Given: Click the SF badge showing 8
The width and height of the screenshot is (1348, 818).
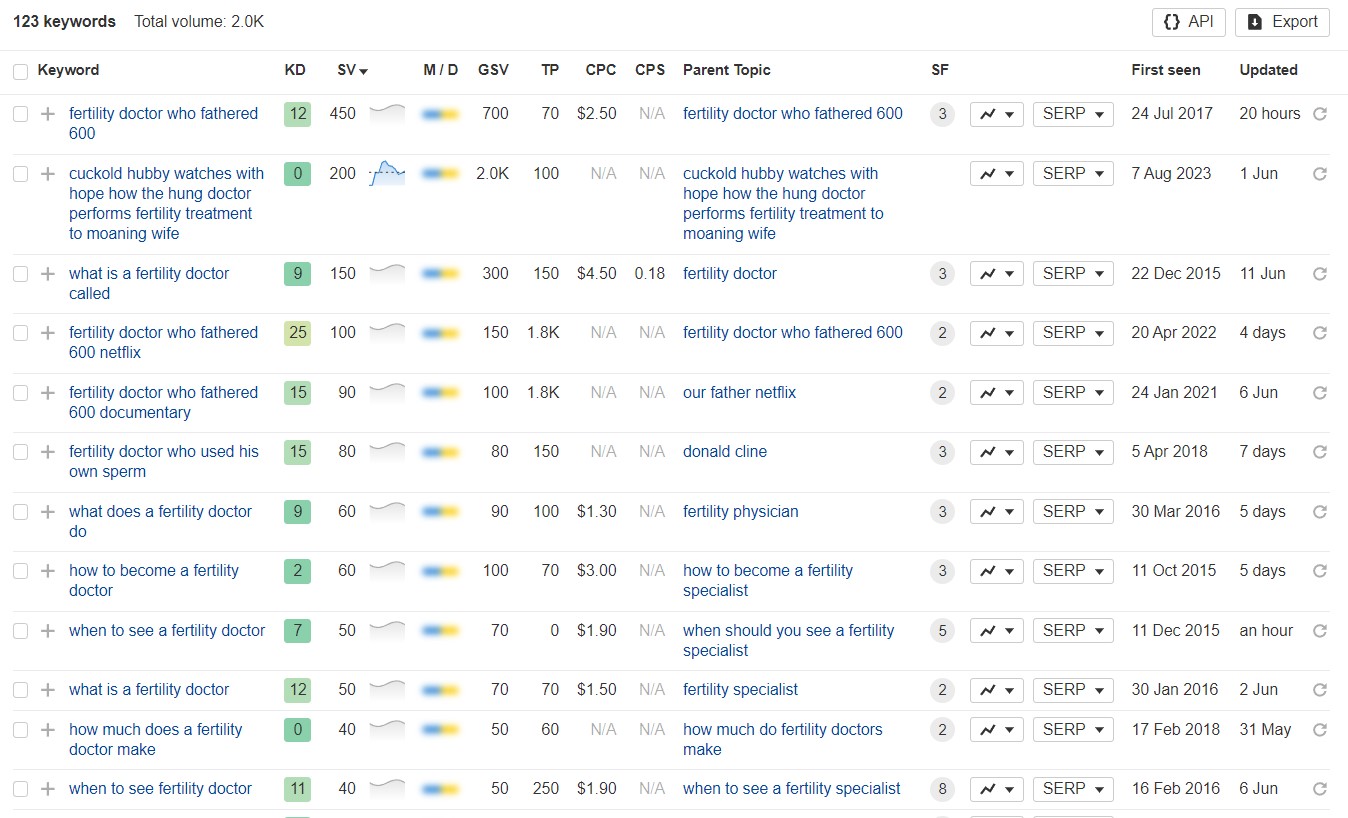Looking at the screenshot, I should coord(941,789).
